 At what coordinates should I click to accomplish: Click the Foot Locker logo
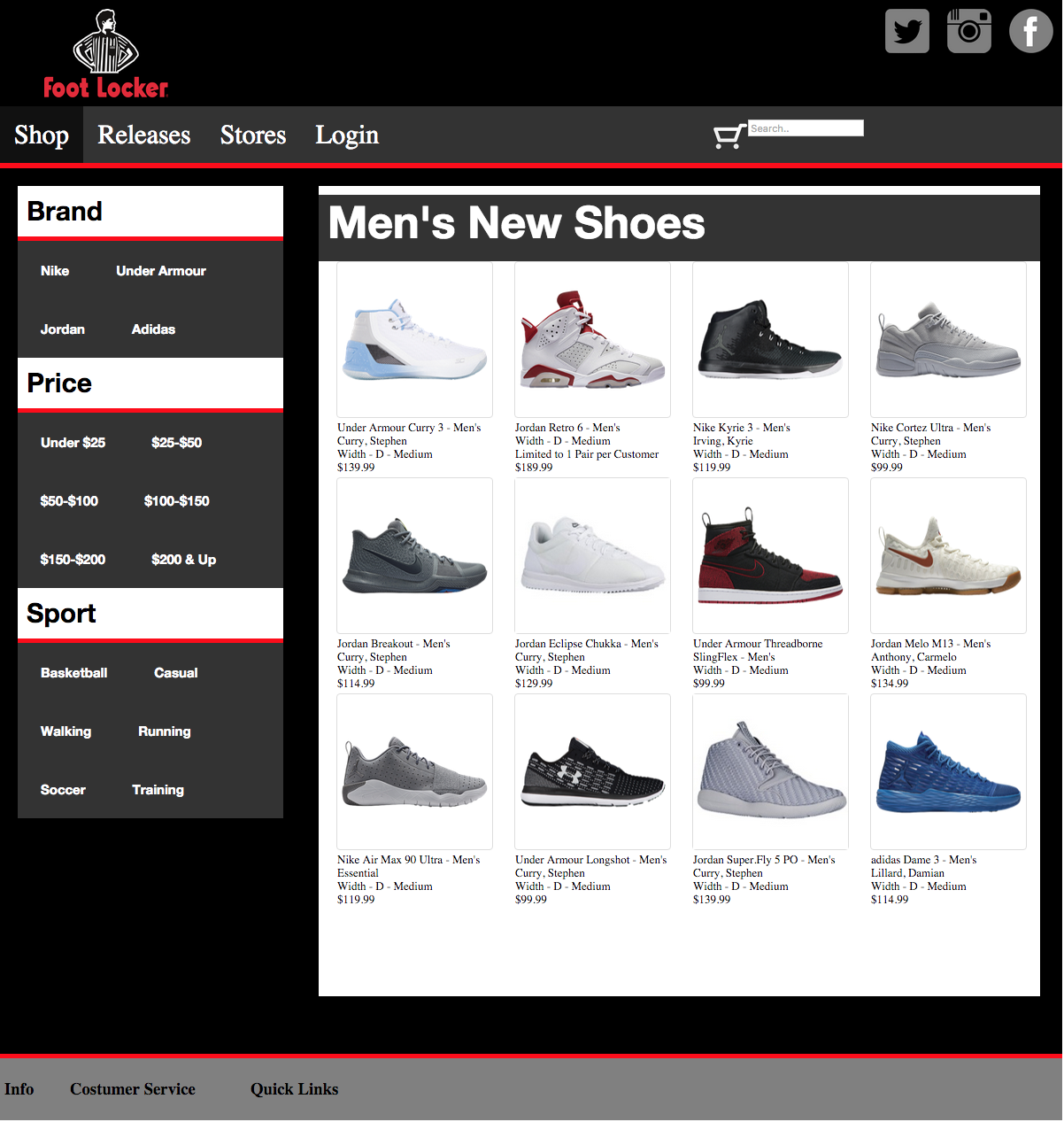point(106,53)
